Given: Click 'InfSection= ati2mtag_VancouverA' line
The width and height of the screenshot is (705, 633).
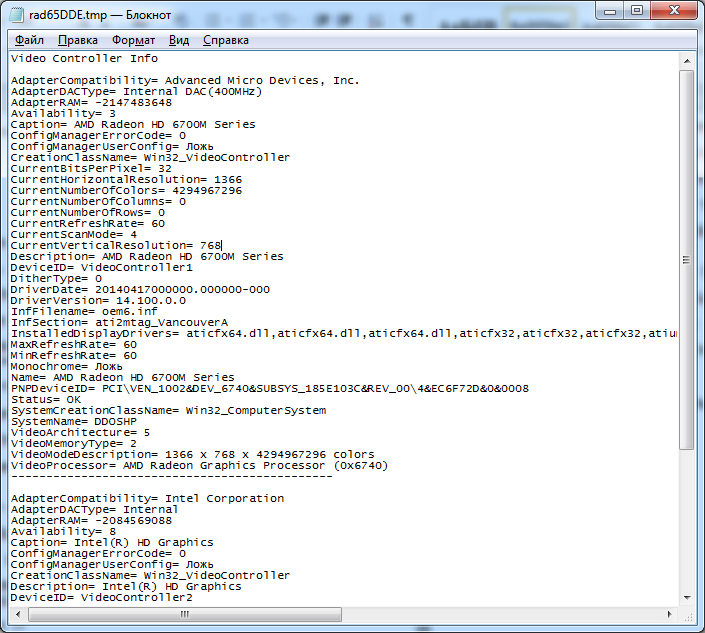Looking at the screenshot, I should (x=119, y=323).
